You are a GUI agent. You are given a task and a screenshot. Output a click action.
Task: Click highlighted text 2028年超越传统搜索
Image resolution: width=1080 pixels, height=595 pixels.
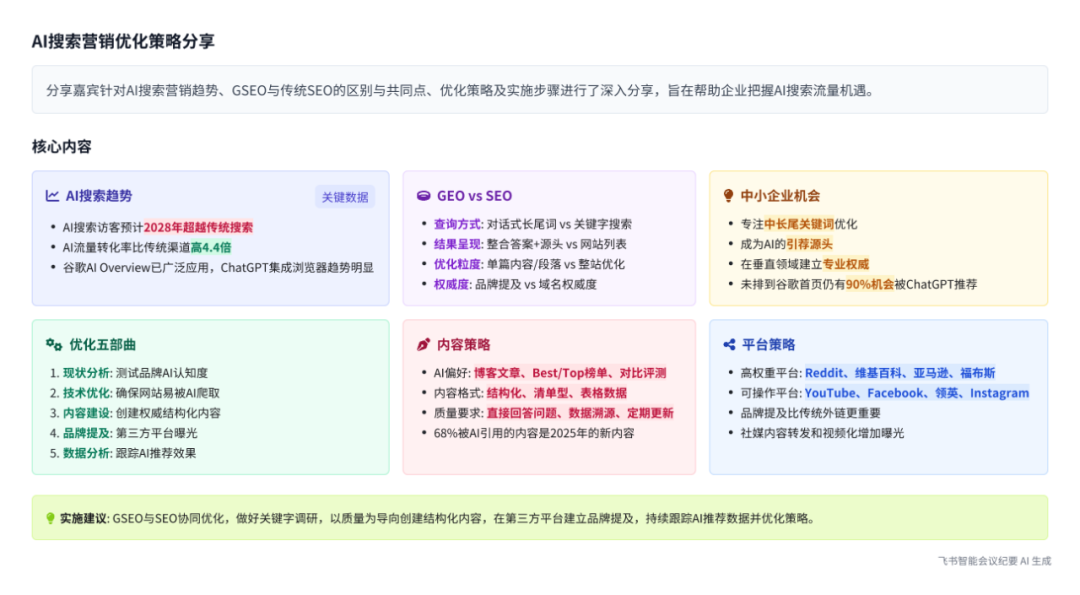click(x=198, y=227)
